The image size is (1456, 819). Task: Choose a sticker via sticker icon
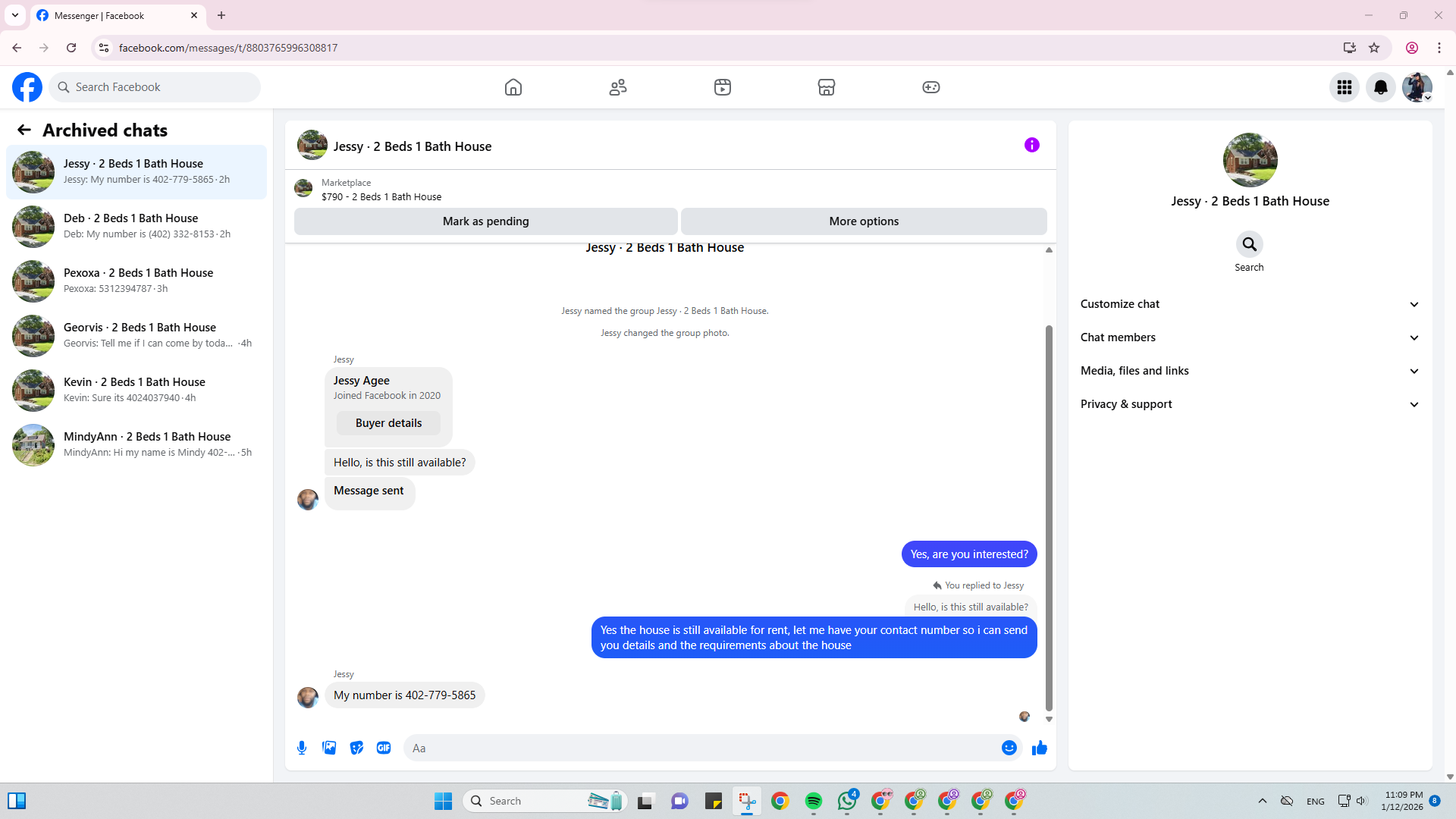356,748
